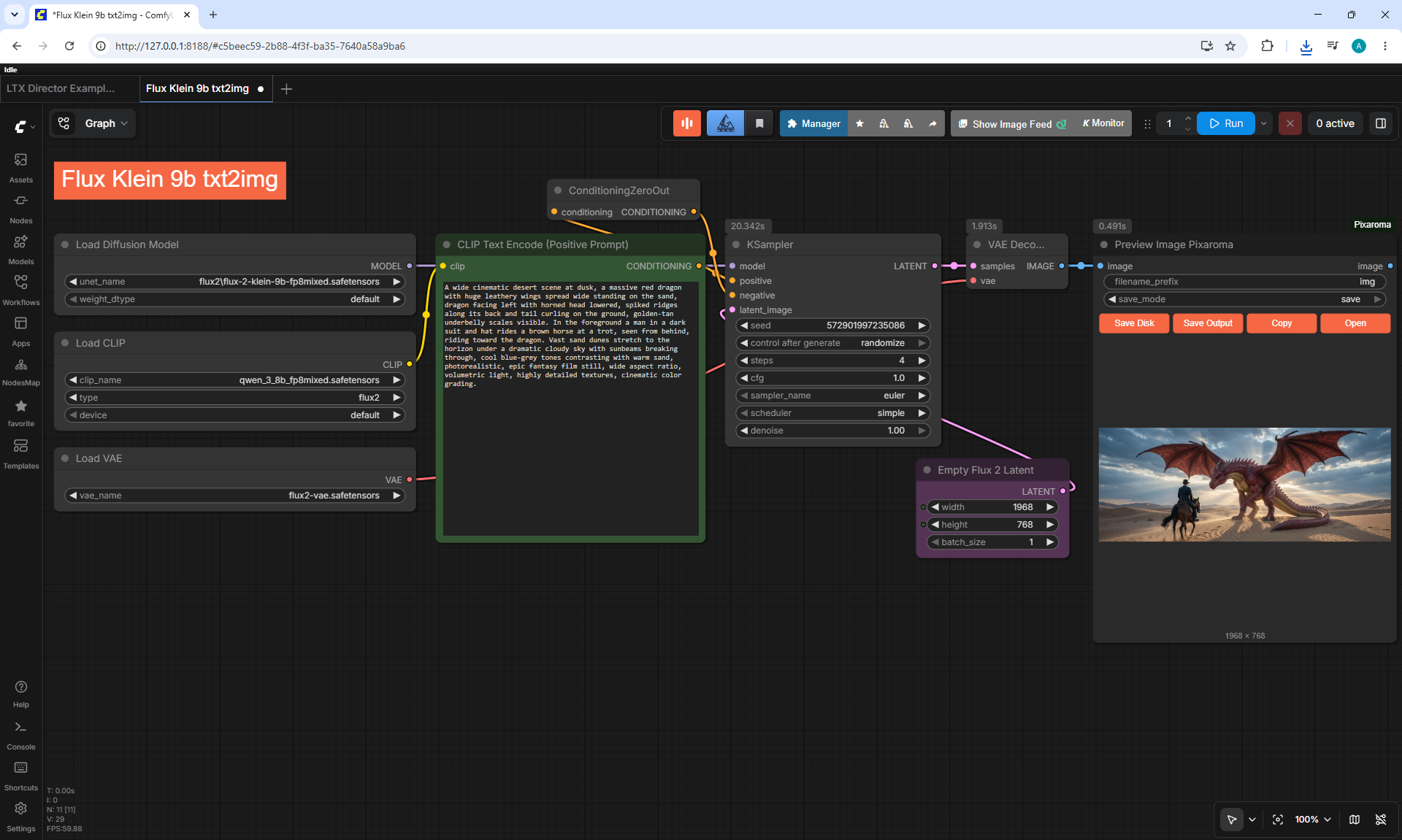The image size is (1402, 840).
Task: Collapse the Load CLIP node dot
Action: [65, 343]
